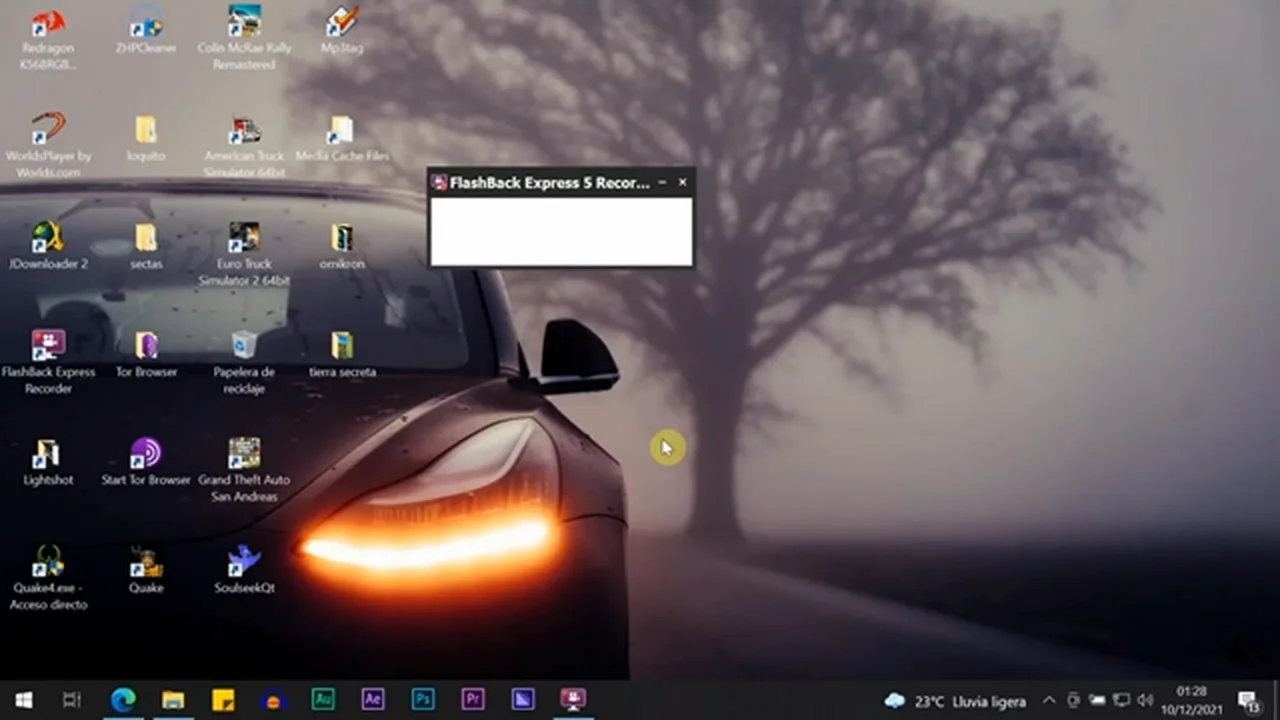The image size is (1280, 720).
Task: Select the Mp3tag desktop shortcut
Action: coord(342,23)
